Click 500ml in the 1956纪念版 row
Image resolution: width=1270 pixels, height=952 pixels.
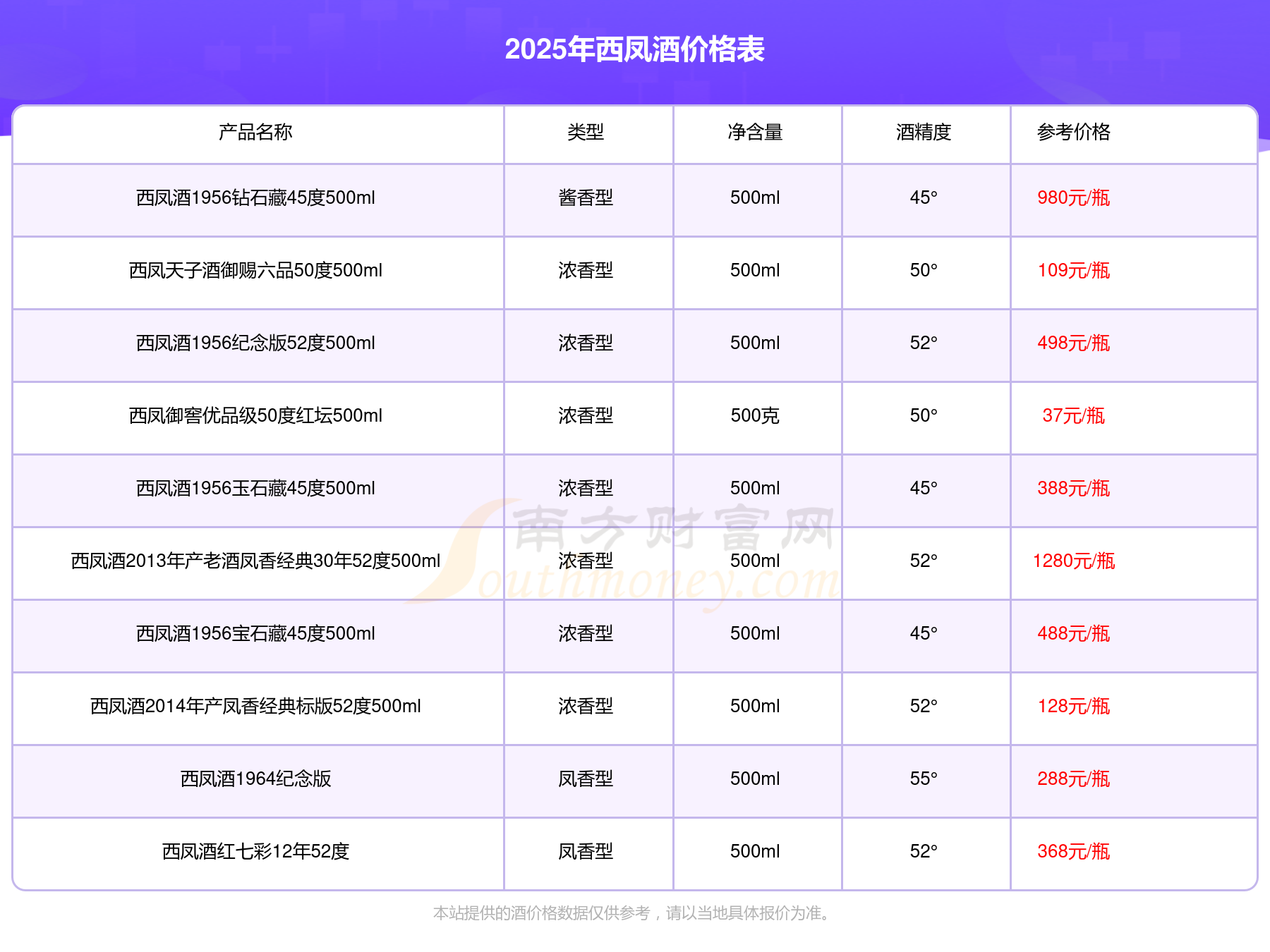tap(755, 343)
